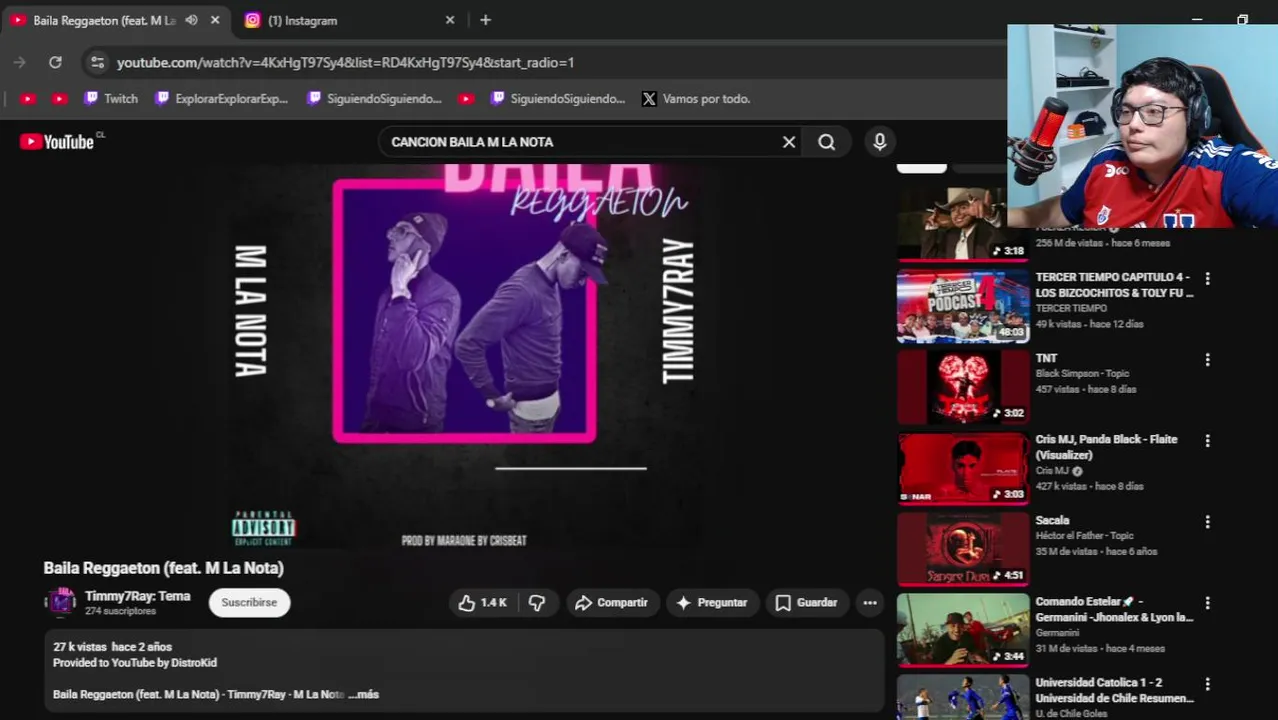Open the Cris MJ Flaite thumbnail

click(x=963, y=468)
